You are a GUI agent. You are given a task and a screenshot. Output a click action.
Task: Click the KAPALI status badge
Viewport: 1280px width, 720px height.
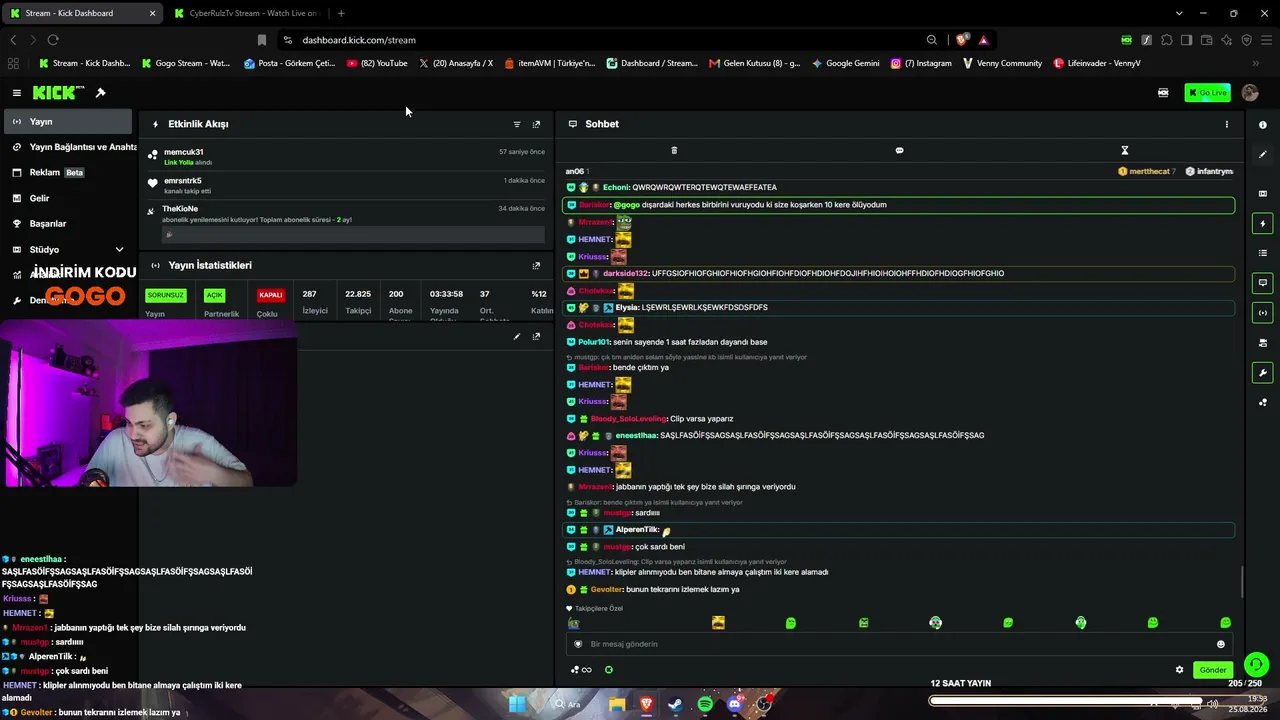271,295
